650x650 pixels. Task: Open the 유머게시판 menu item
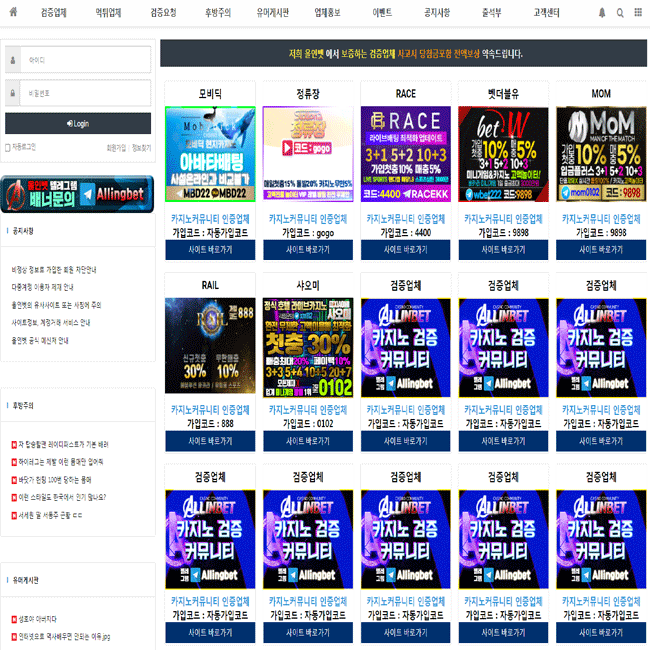[272, 13]
